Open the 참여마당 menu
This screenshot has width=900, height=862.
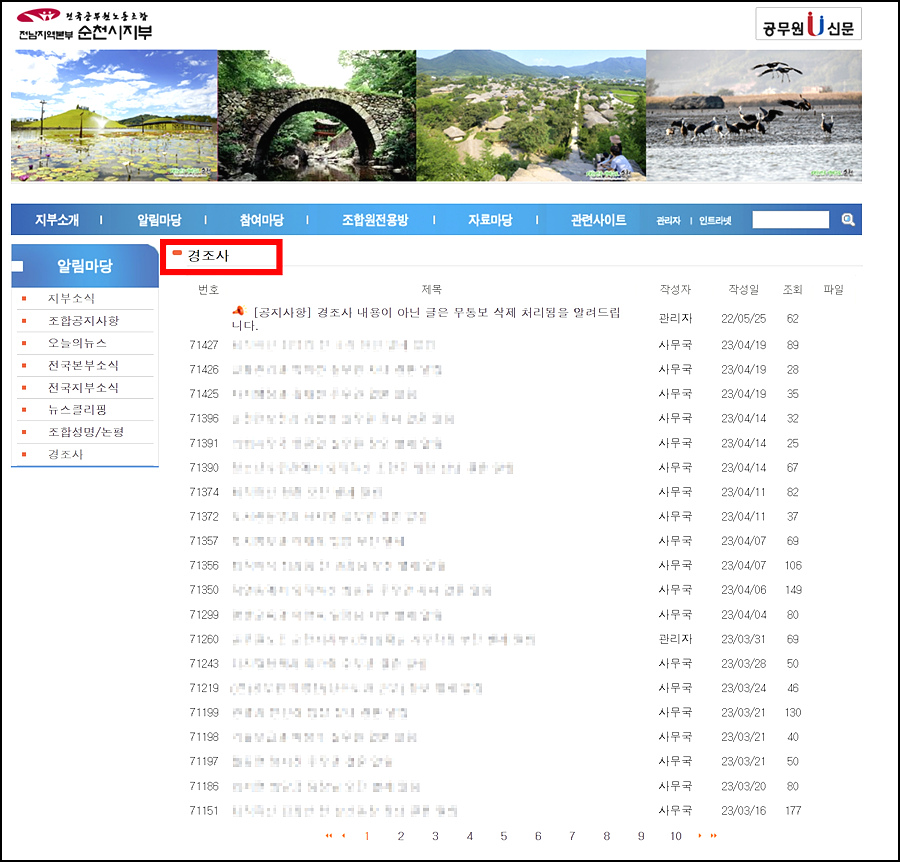[x=262, y=220]
